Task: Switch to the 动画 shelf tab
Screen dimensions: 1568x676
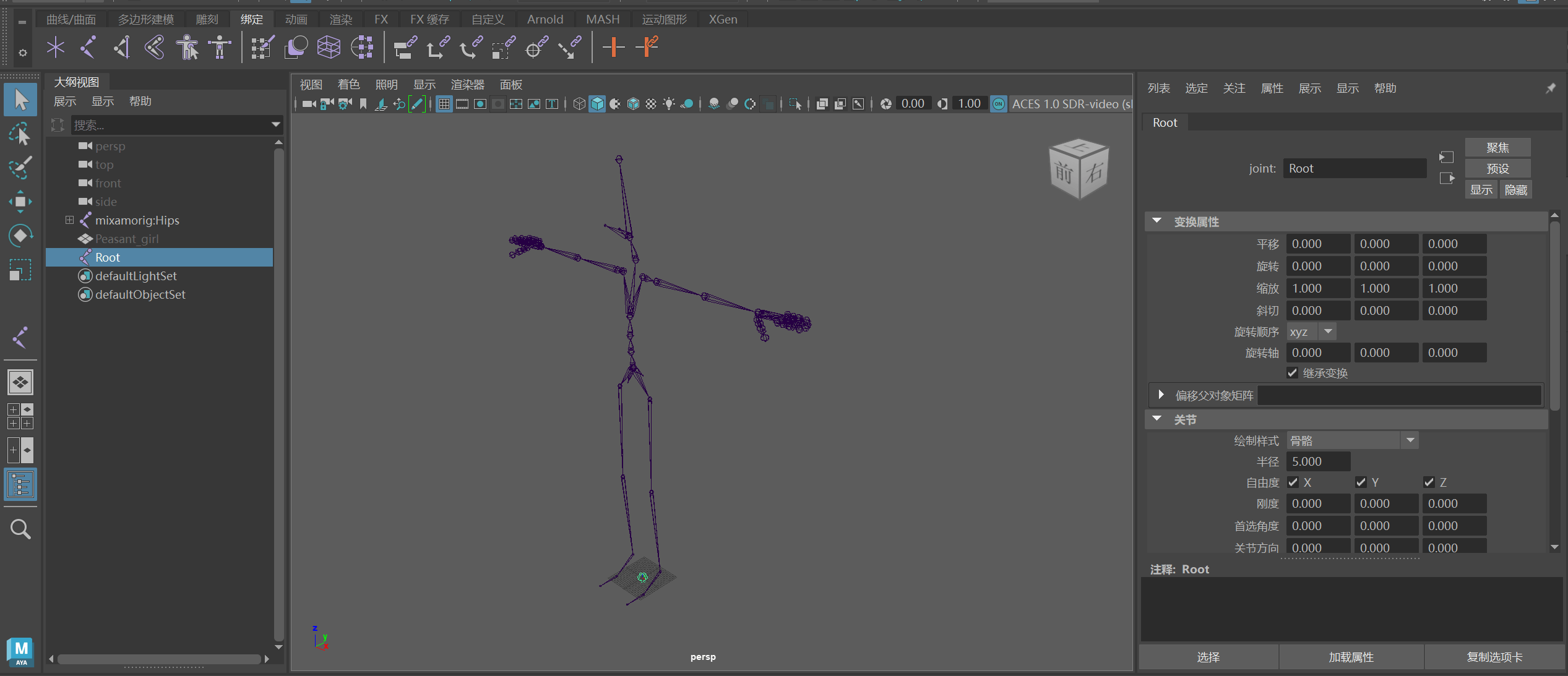Action: point(296,19)
